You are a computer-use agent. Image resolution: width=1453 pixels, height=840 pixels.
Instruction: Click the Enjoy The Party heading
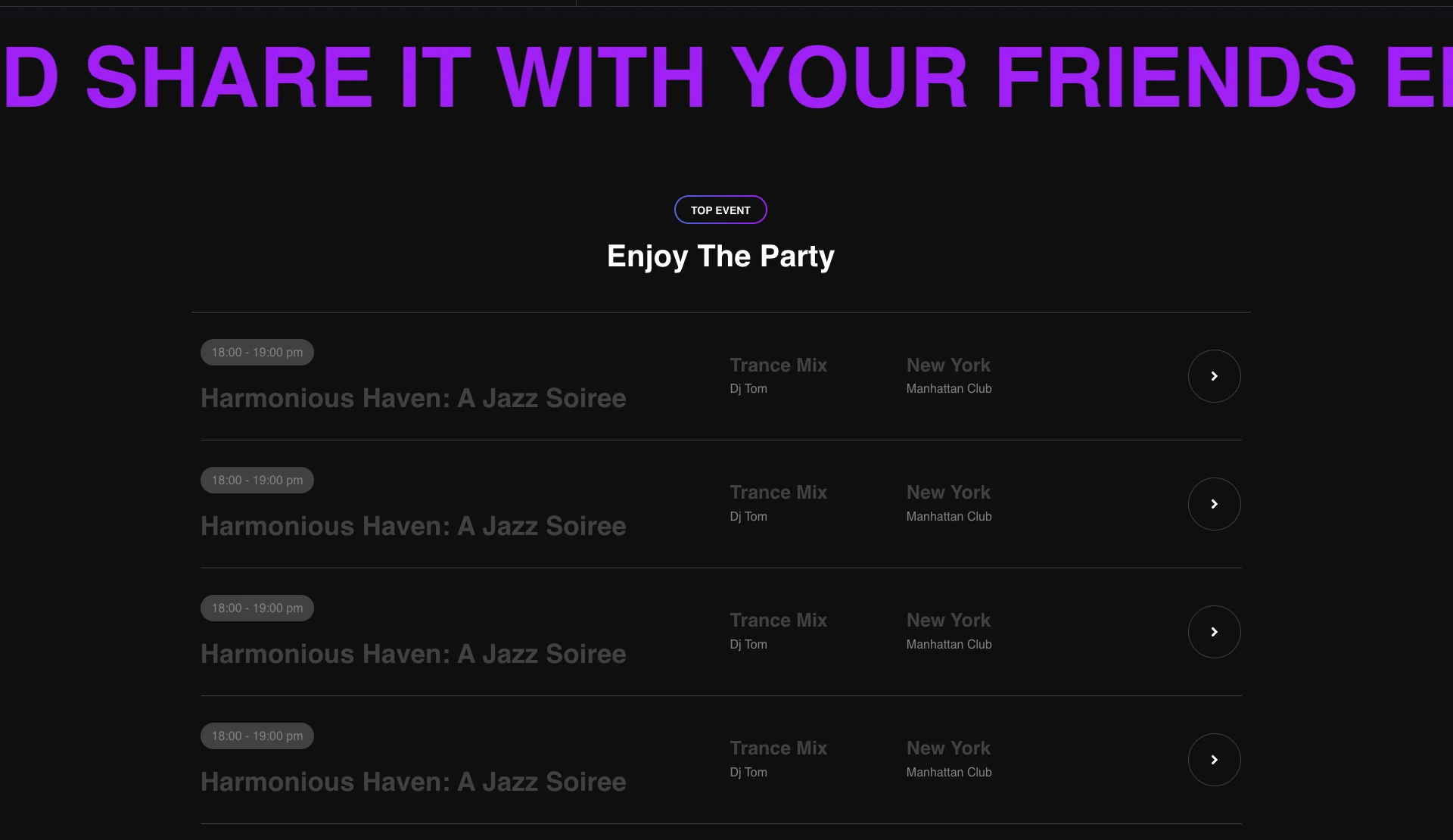(720, 257)
